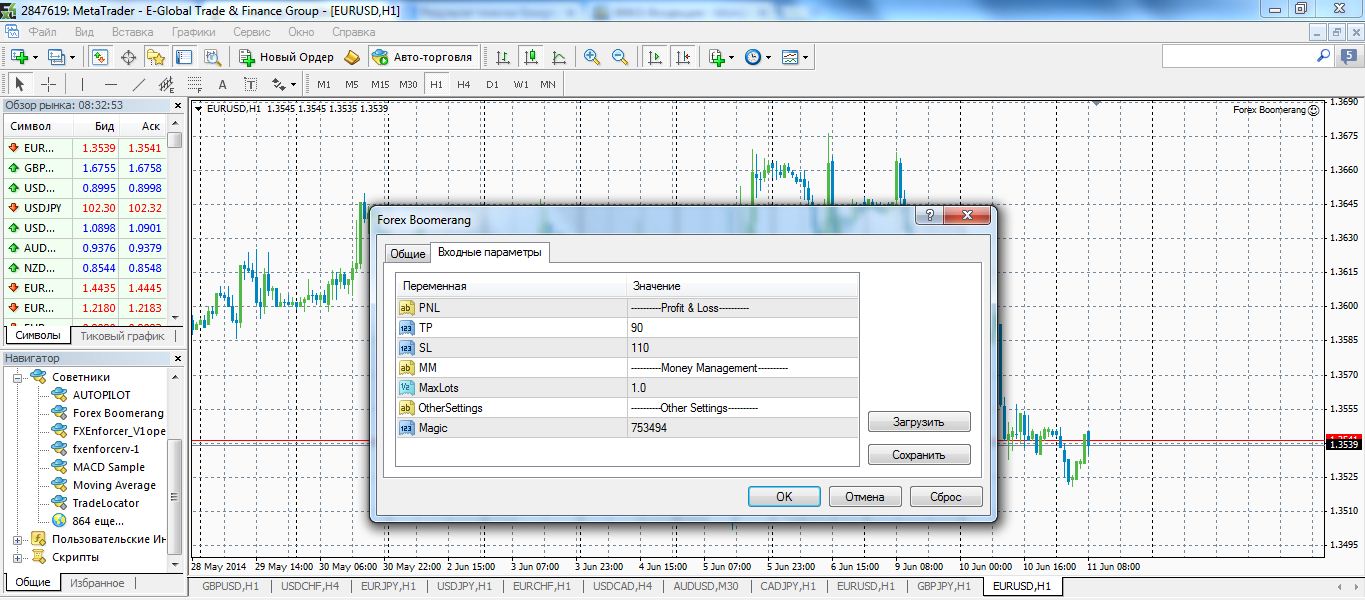Click the Сохранить button
The width and height of the screenshot is (1365, 600).
coord(919,455)
